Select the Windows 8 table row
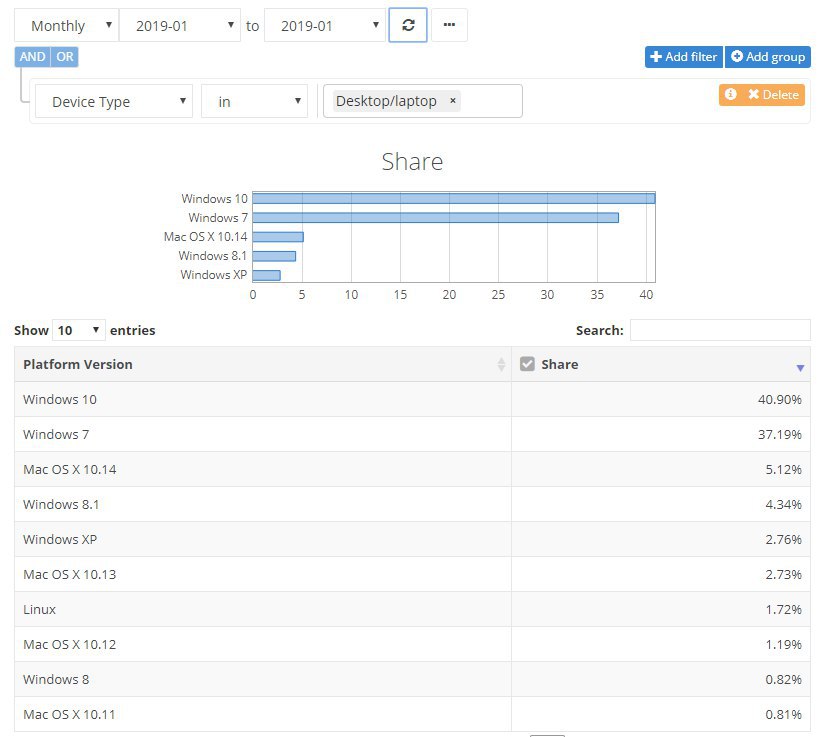The height and width of the screenshot is (737, 825). [x=412, y=679]
